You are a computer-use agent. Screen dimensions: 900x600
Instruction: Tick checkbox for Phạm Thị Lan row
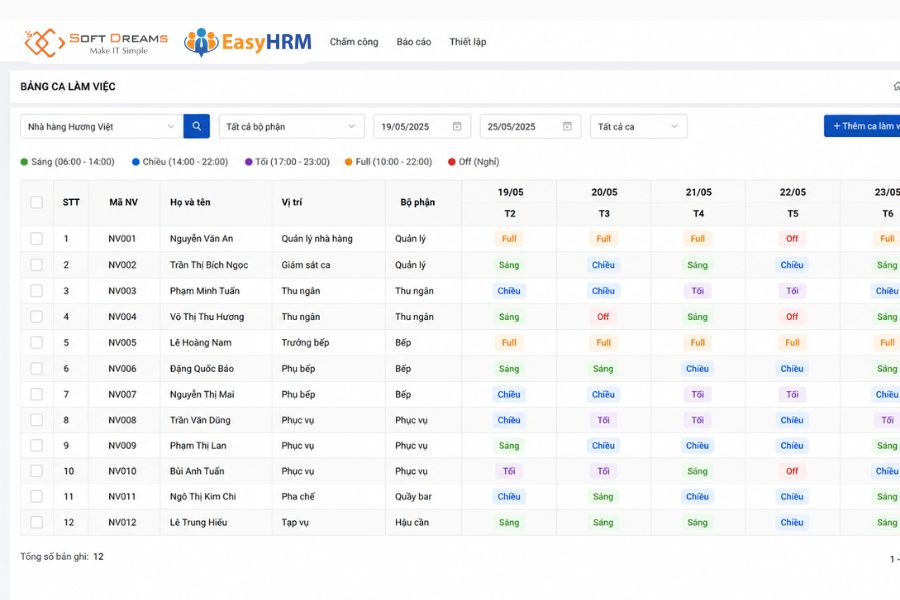(36, 445)
